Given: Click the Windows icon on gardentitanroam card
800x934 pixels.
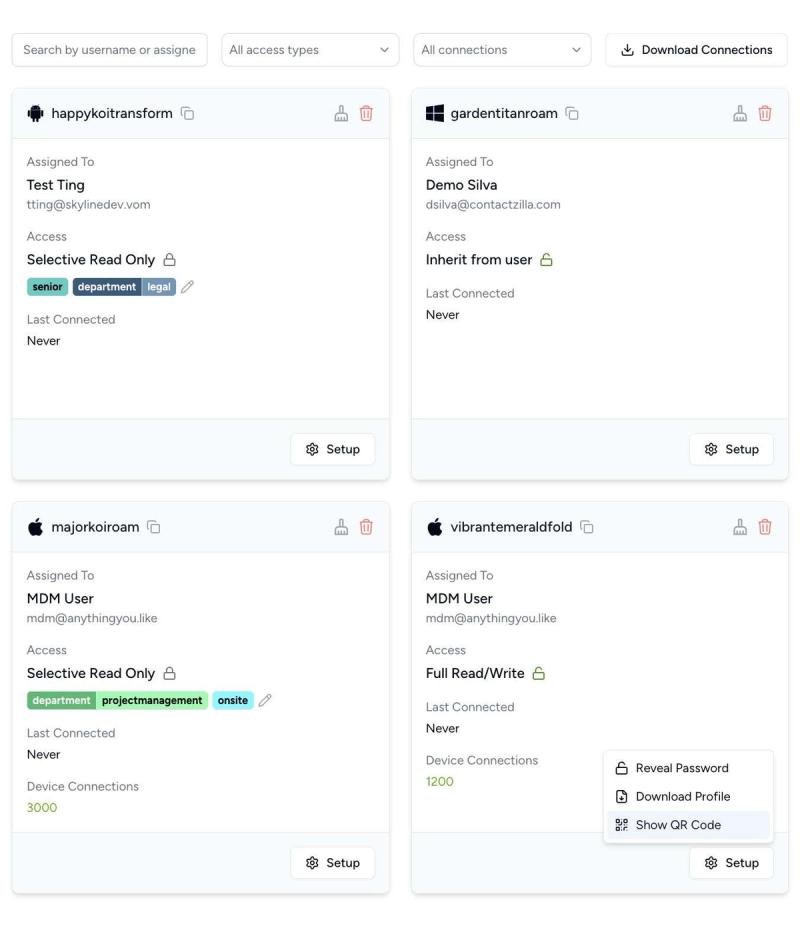Looking at the screenshot, I should [435, 113].
